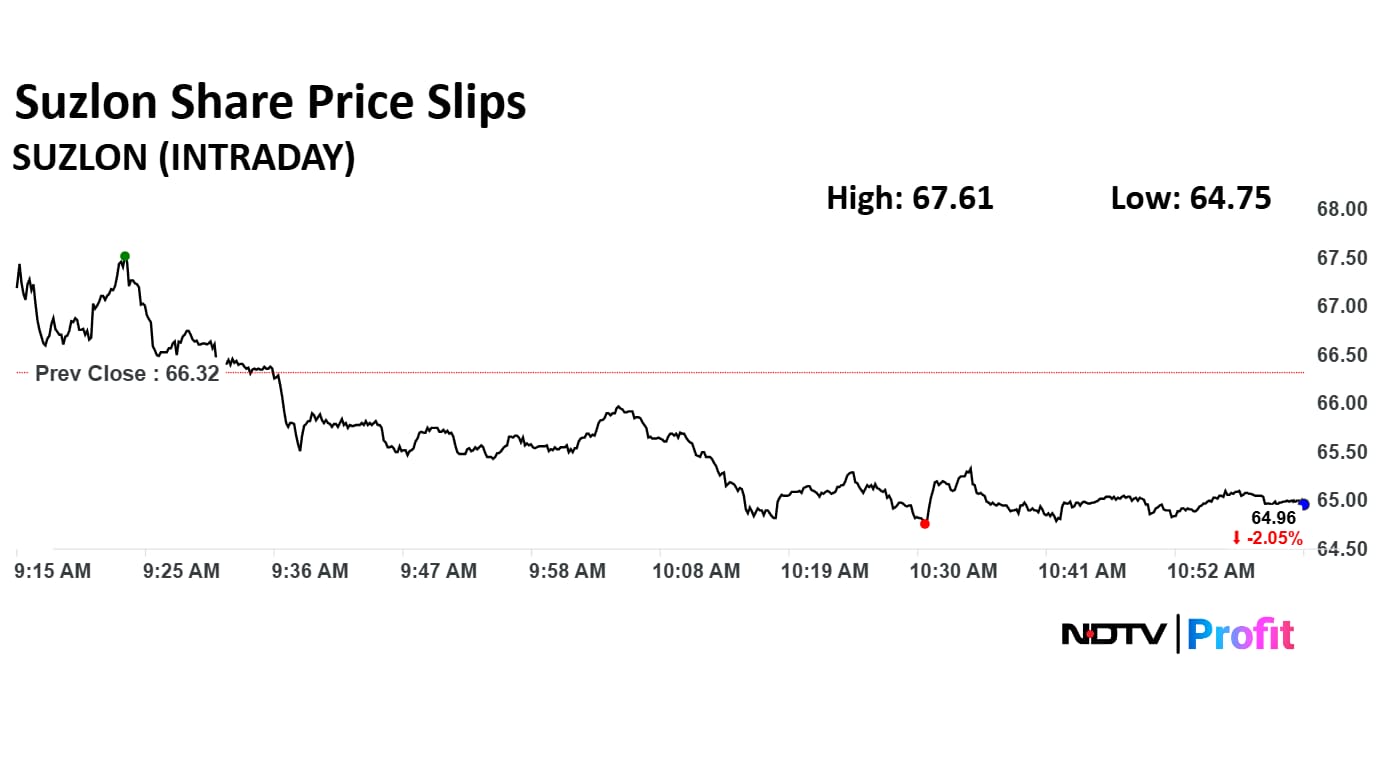Select the Prev Close : 66.32 label

point(127,374)
